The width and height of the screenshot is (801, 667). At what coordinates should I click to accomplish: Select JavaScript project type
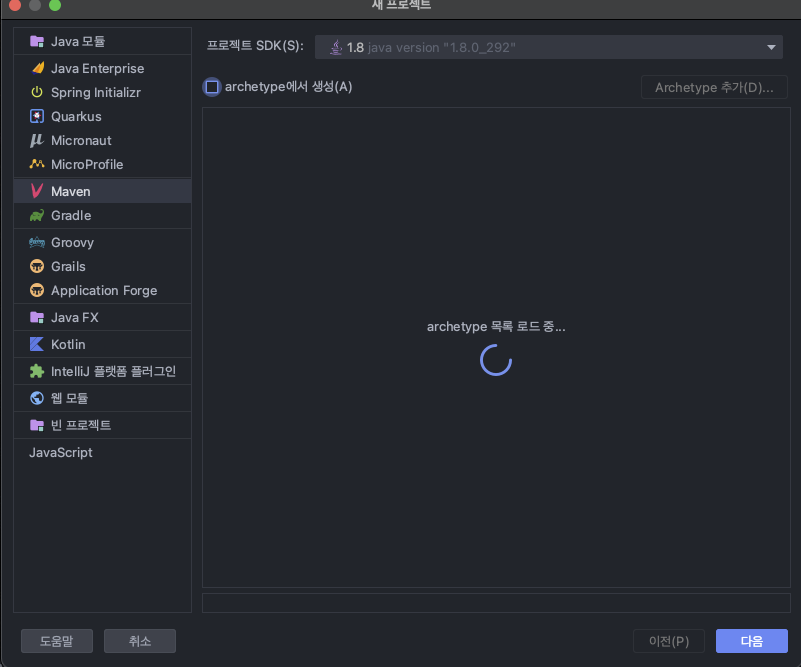pos(103,452)
